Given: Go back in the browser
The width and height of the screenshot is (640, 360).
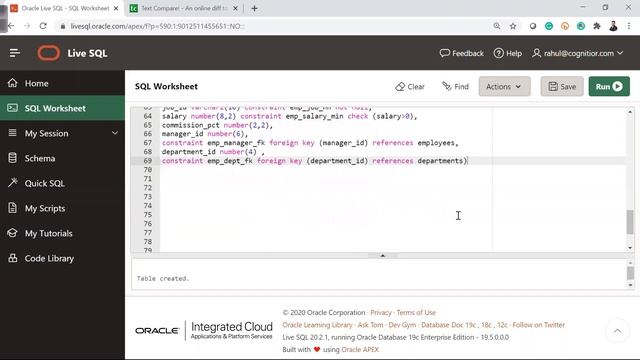Looking at the screenshot, I should (x=11, y=26).
